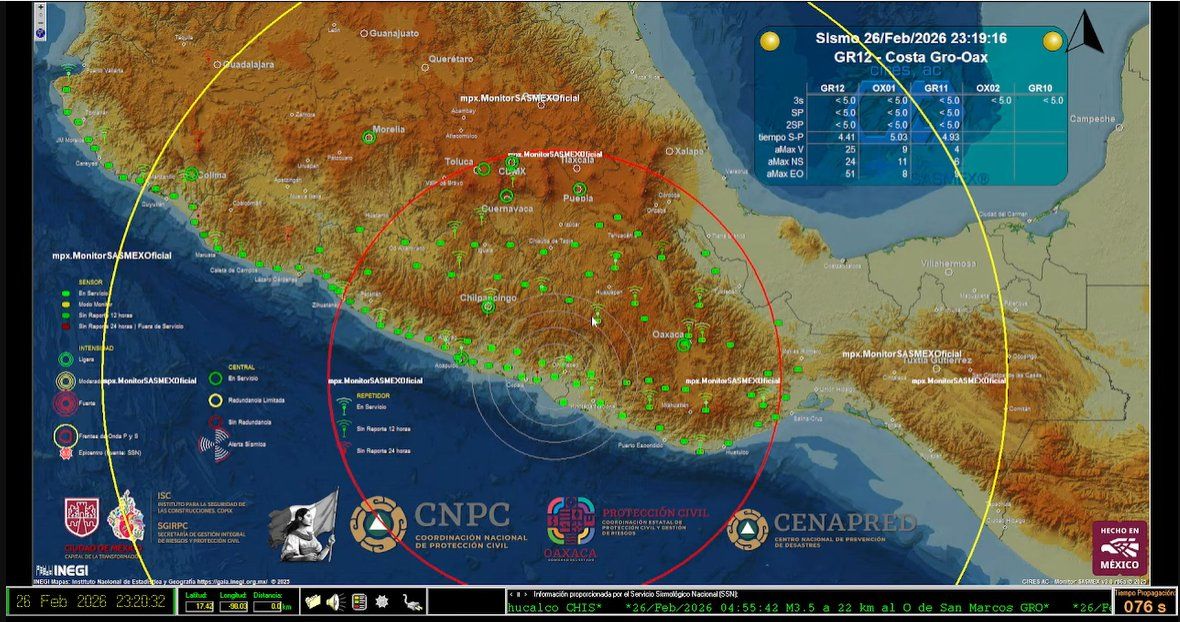
Task: Click the GR12 aMax EO value 51
Action: pos(850,174)
